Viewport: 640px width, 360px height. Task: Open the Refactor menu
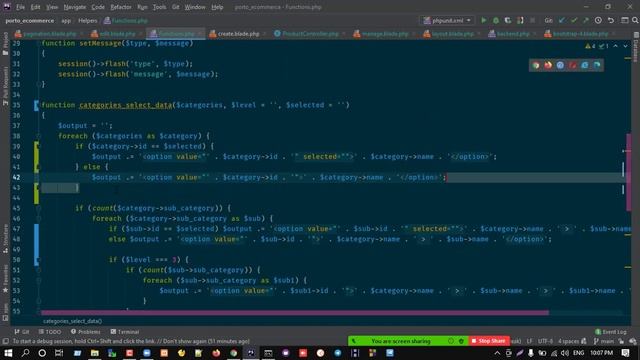pos(121,7)
